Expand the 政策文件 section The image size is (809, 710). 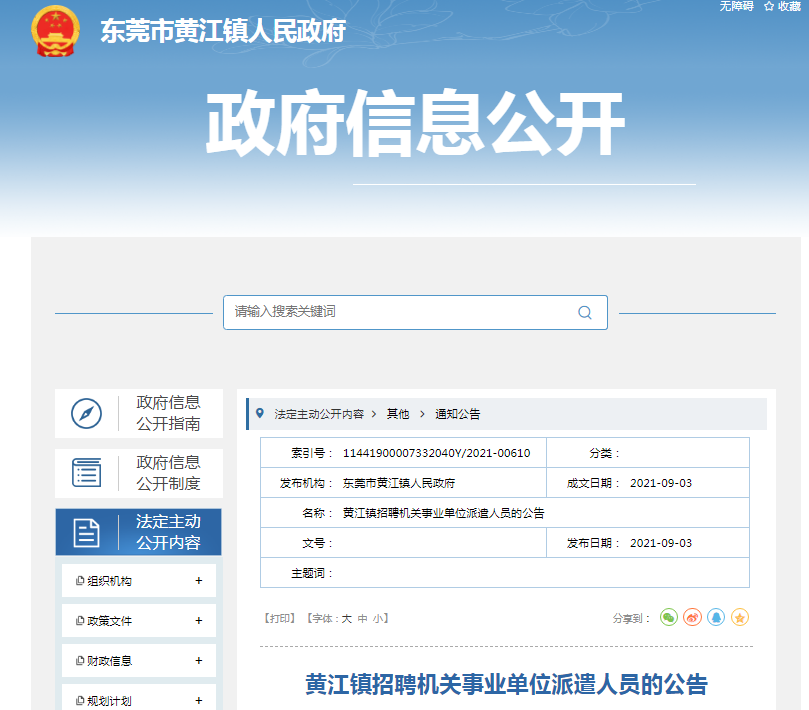coord(199,621)
